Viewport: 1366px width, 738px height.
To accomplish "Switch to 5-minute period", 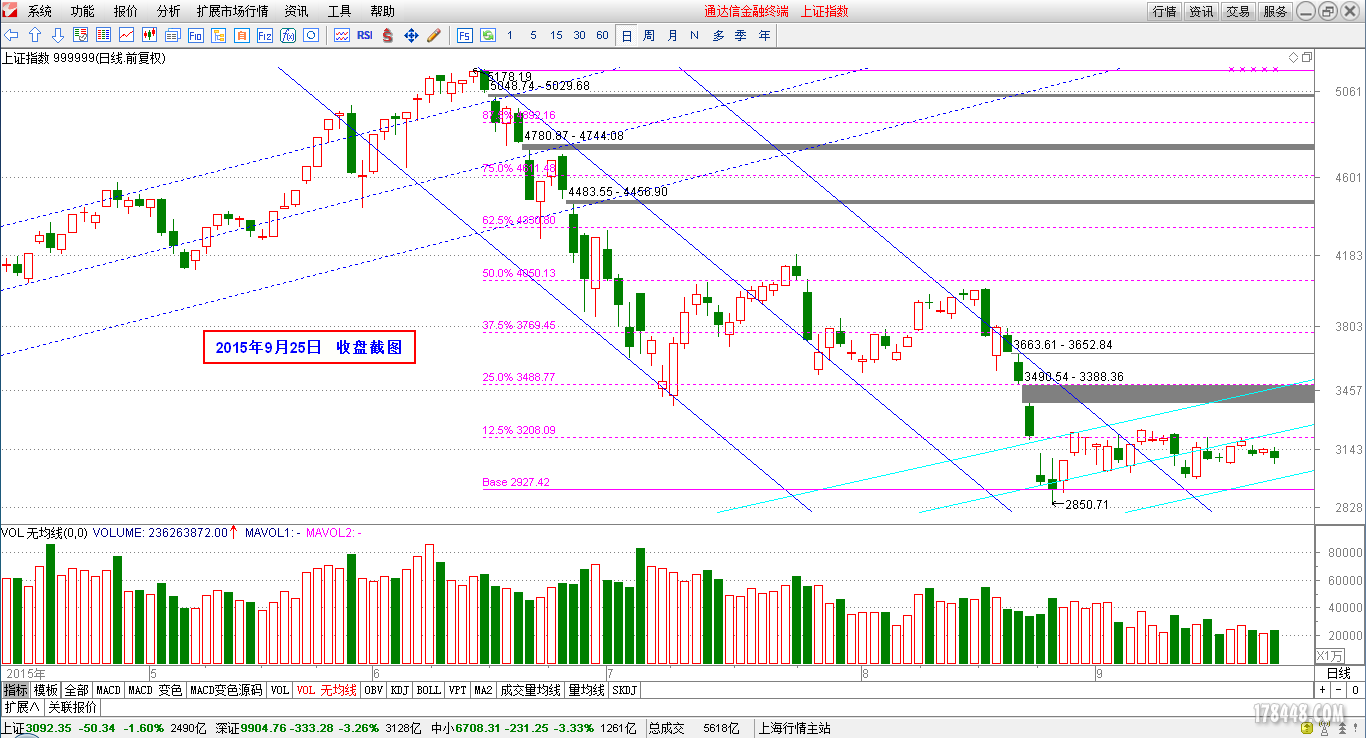I will point(533,35).
